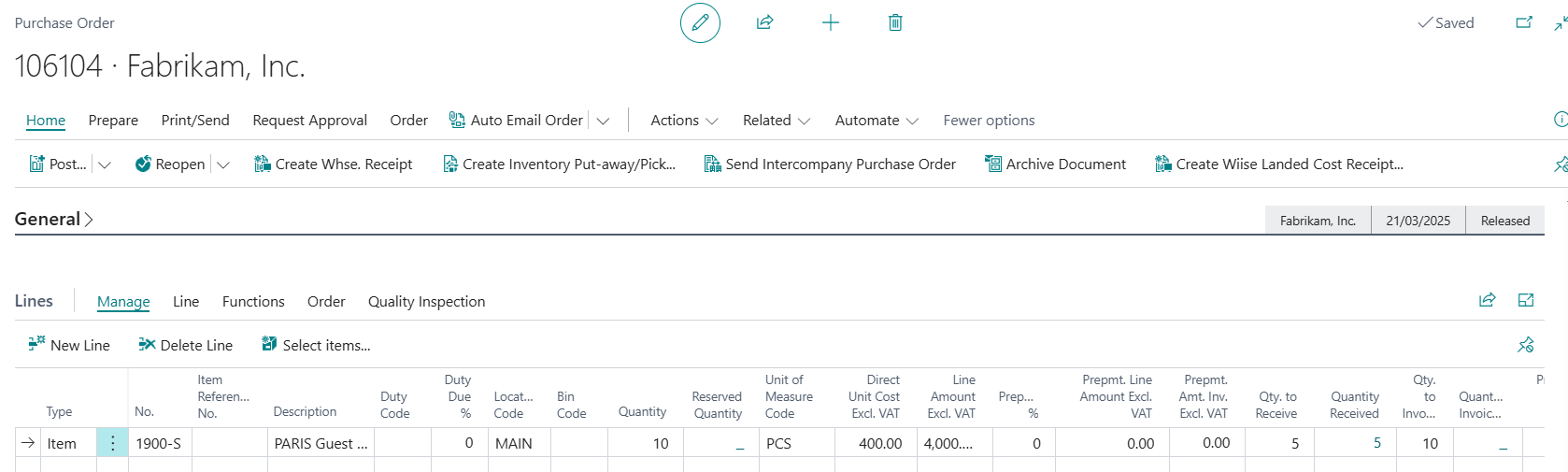Click Create Inventory Put-away/Pick

coord(559,164)
